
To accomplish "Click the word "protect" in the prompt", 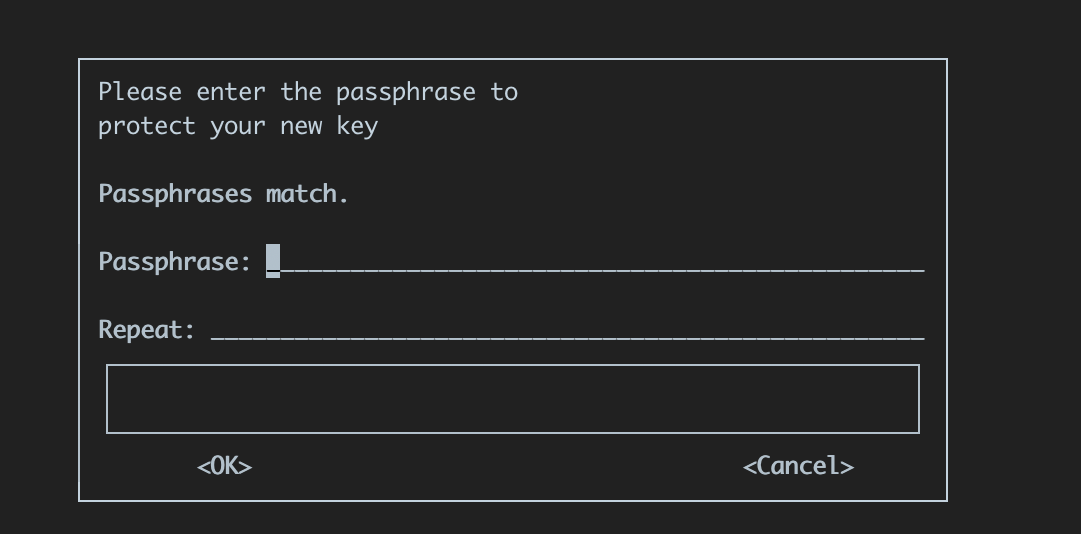I will (147, 127).
